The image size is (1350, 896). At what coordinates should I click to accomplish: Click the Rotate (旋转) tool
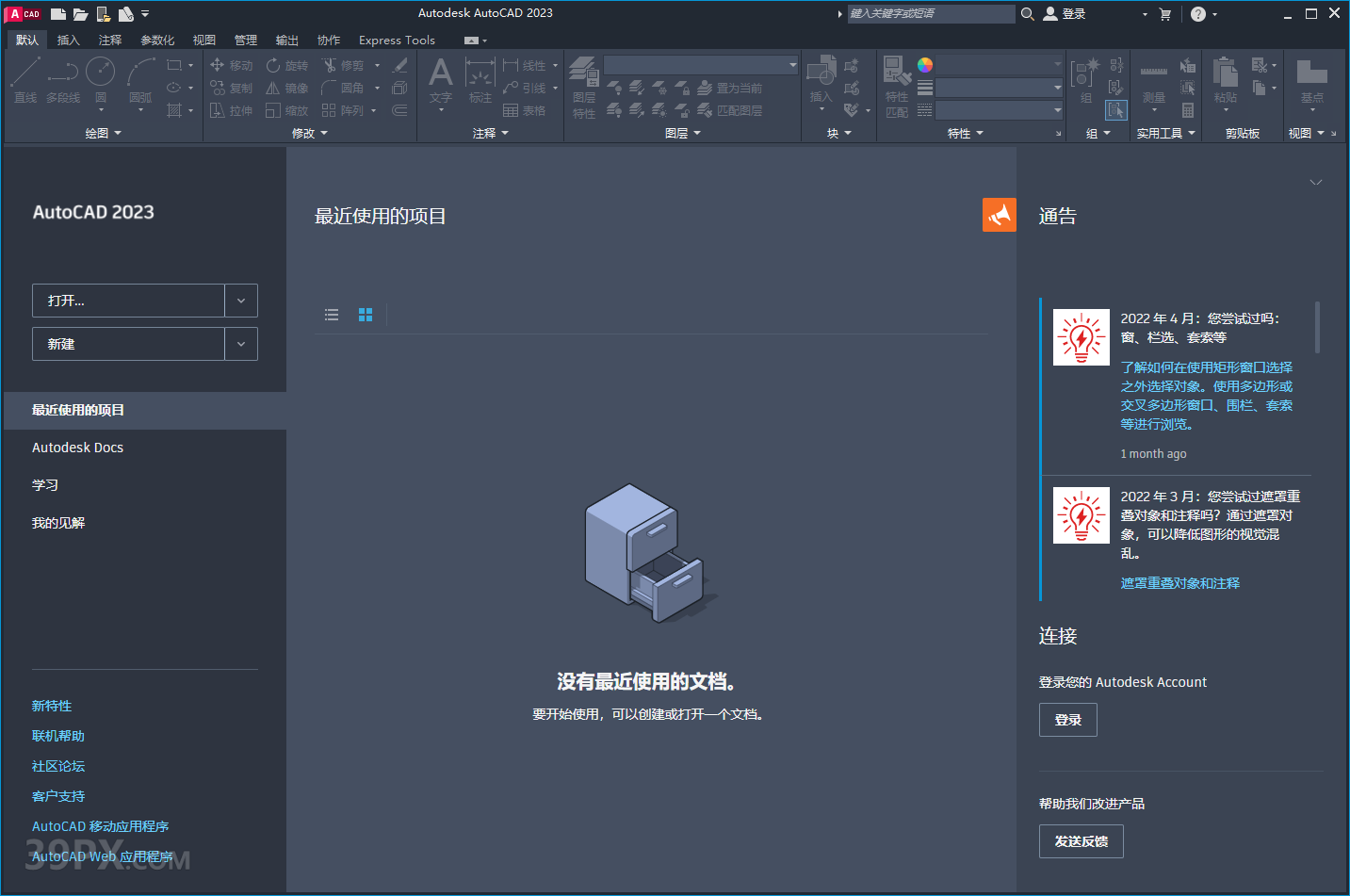[287, 65]
